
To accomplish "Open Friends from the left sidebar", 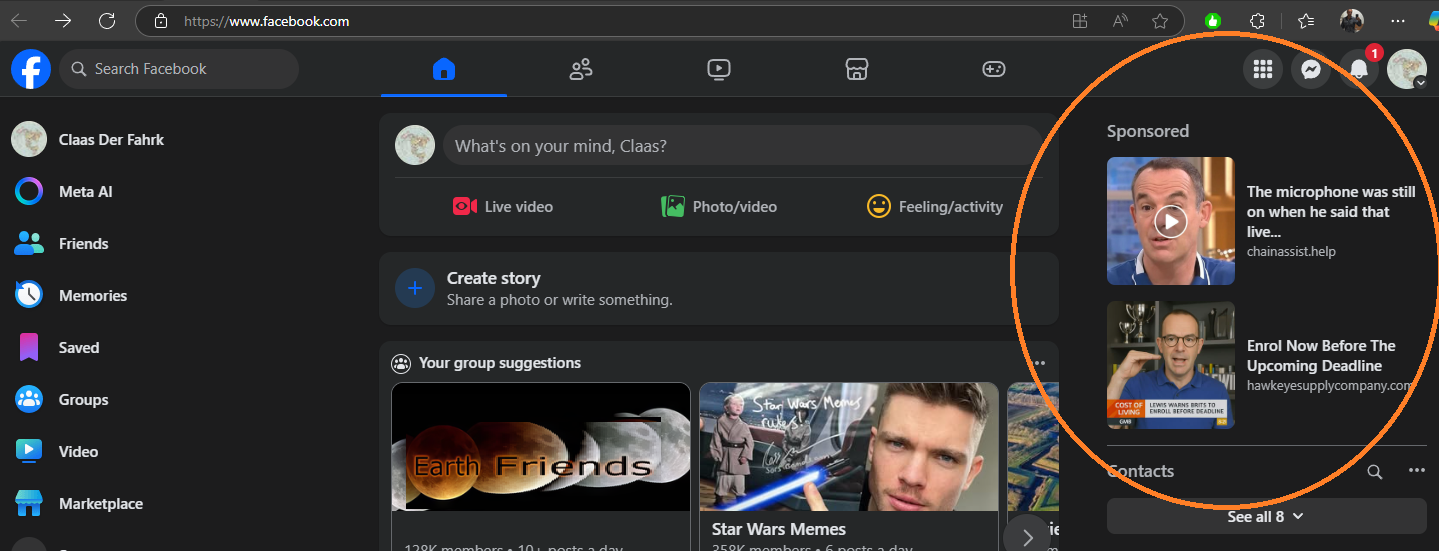I will click(64, 244).
